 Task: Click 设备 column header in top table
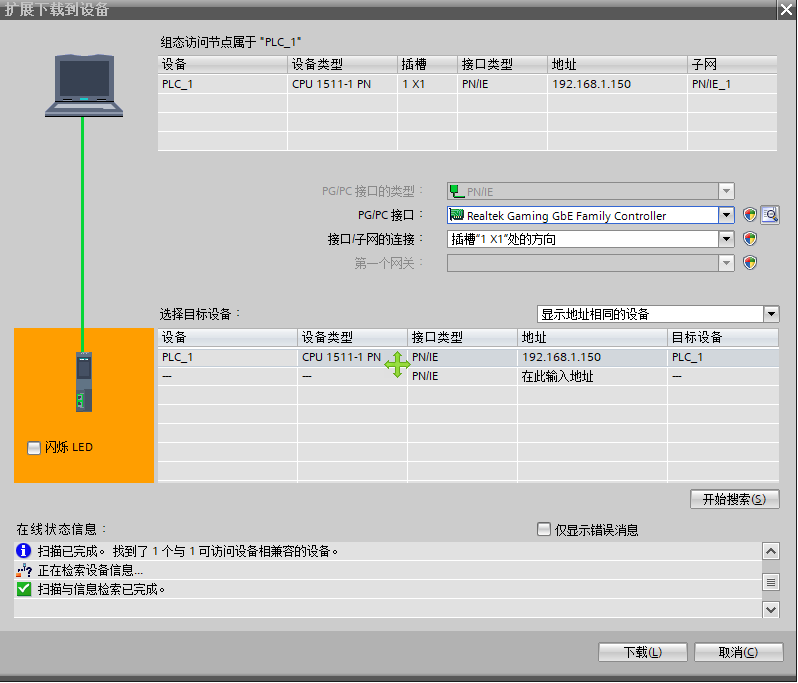pos(222,65)
